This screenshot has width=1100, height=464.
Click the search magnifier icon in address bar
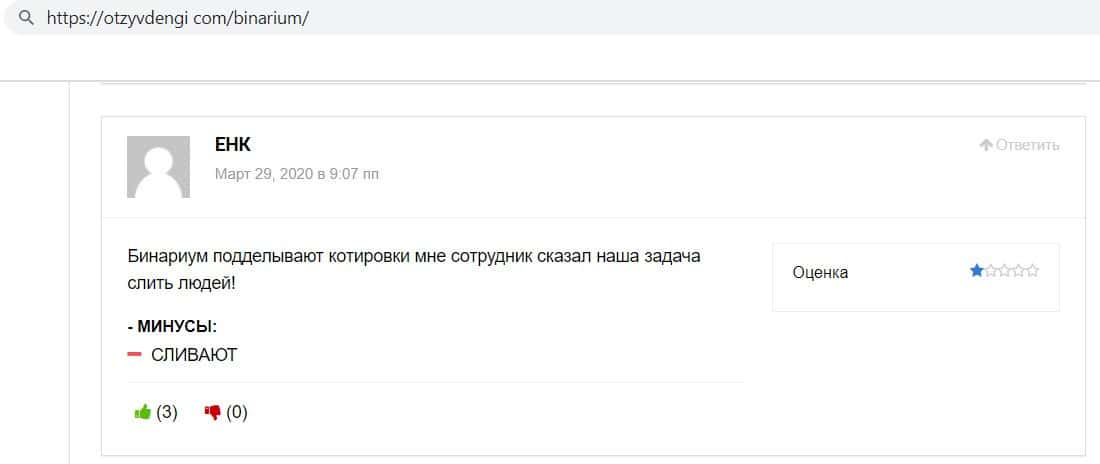tap(26, 18)
